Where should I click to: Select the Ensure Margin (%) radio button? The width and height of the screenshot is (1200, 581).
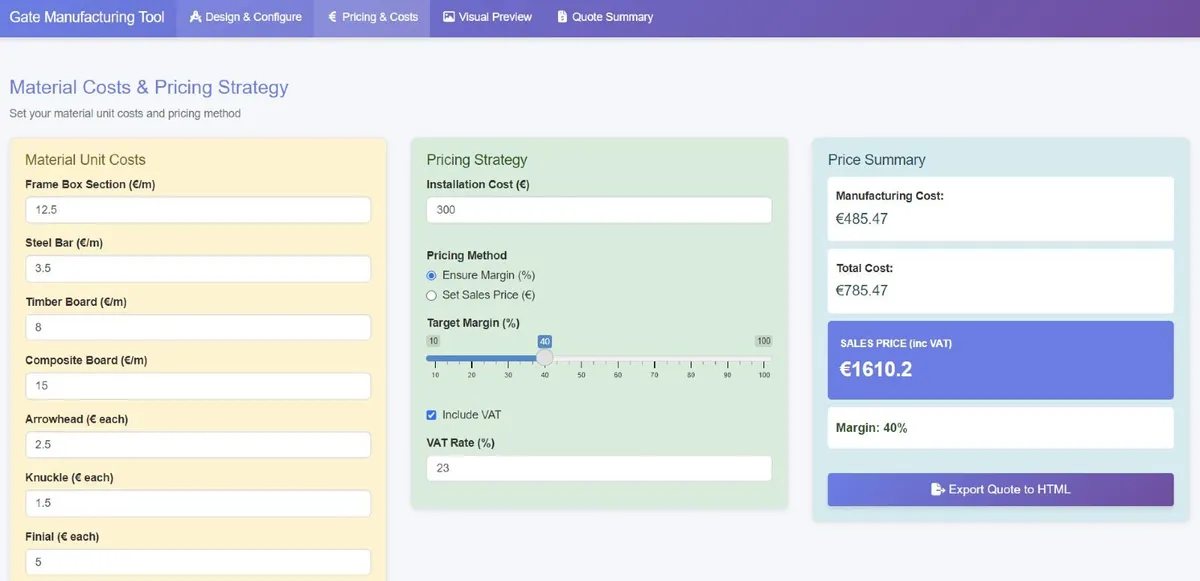(x=432, y=275)
